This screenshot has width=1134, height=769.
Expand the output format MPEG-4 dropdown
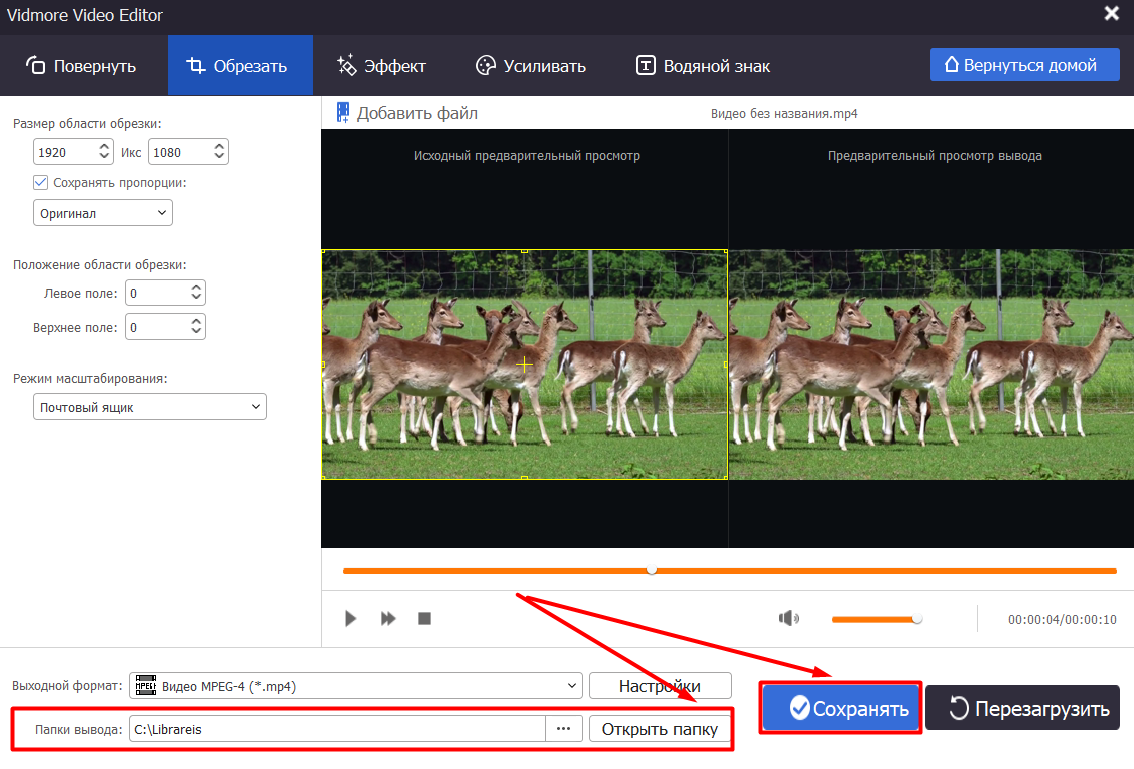pyautogui.click(x=356, y=686)
